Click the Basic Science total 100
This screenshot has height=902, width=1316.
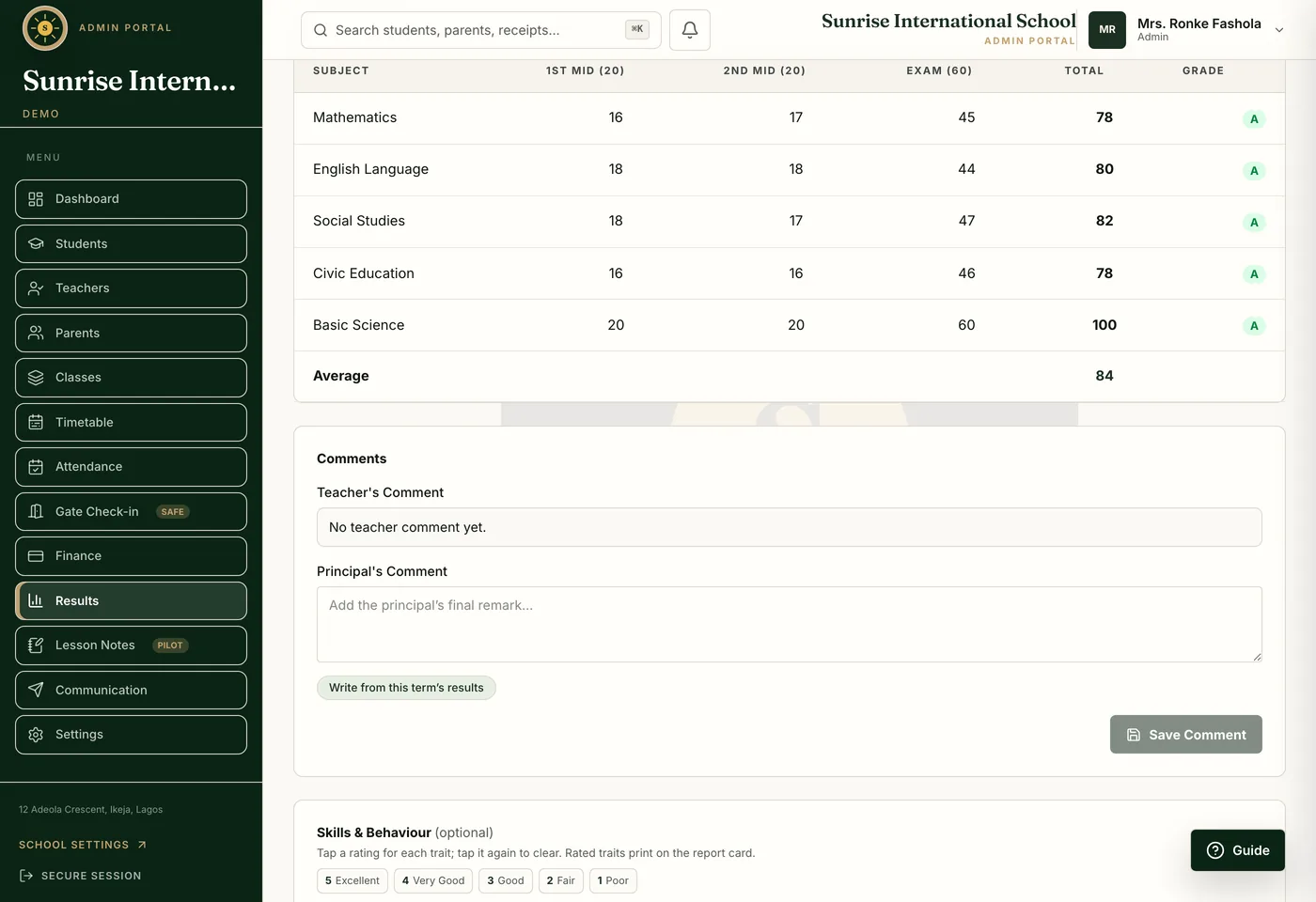(1104, 325)
